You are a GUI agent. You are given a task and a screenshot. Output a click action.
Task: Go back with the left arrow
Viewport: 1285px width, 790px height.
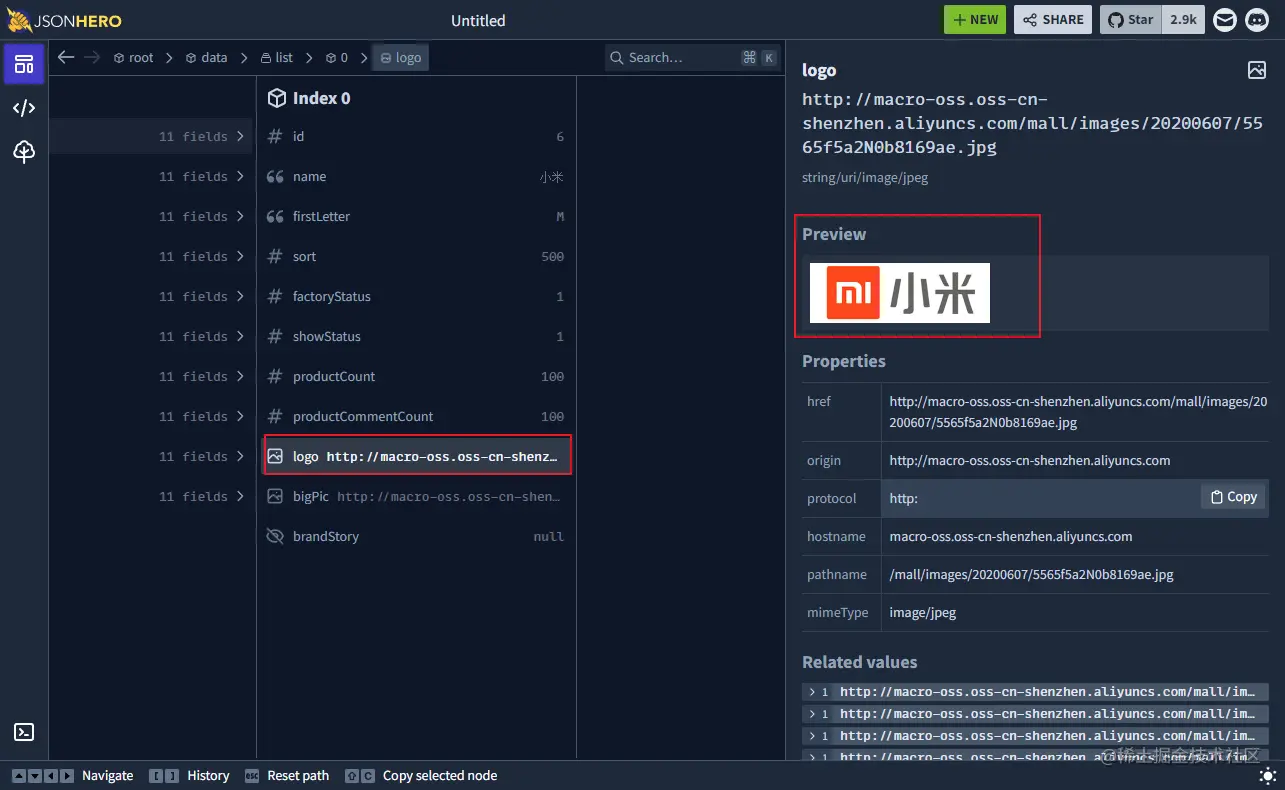66,58
